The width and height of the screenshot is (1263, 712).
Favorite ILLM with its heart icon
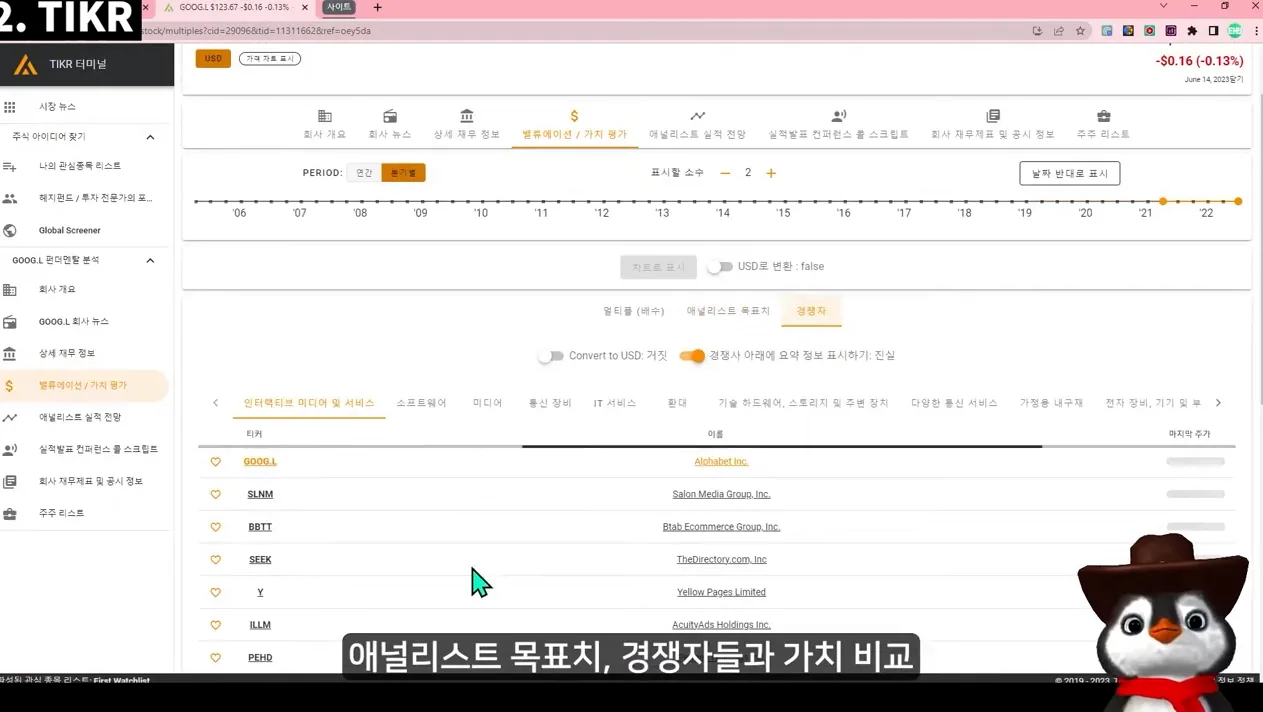215,625
